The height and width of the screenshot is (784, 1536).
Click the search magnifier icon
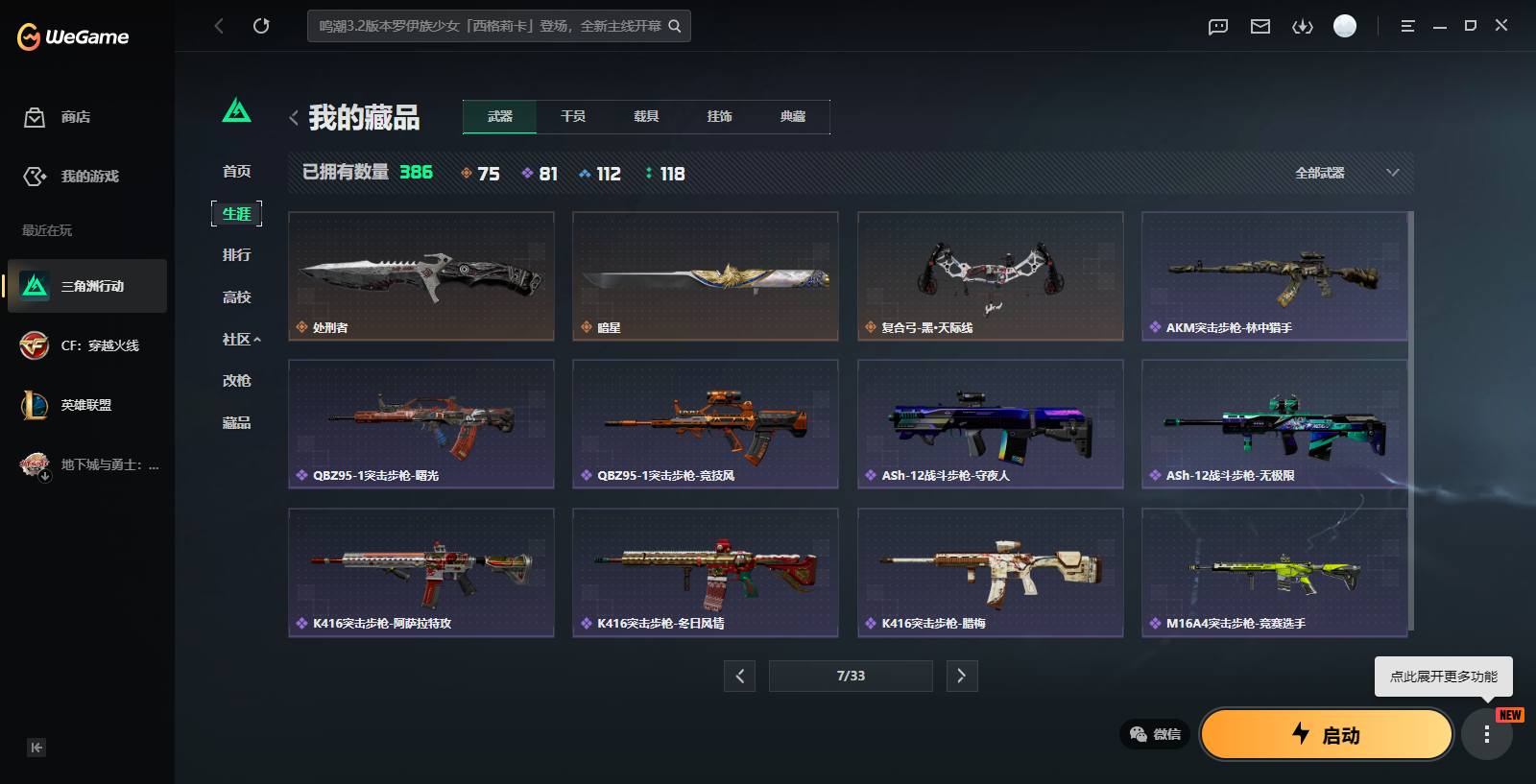tap(675, 26)
